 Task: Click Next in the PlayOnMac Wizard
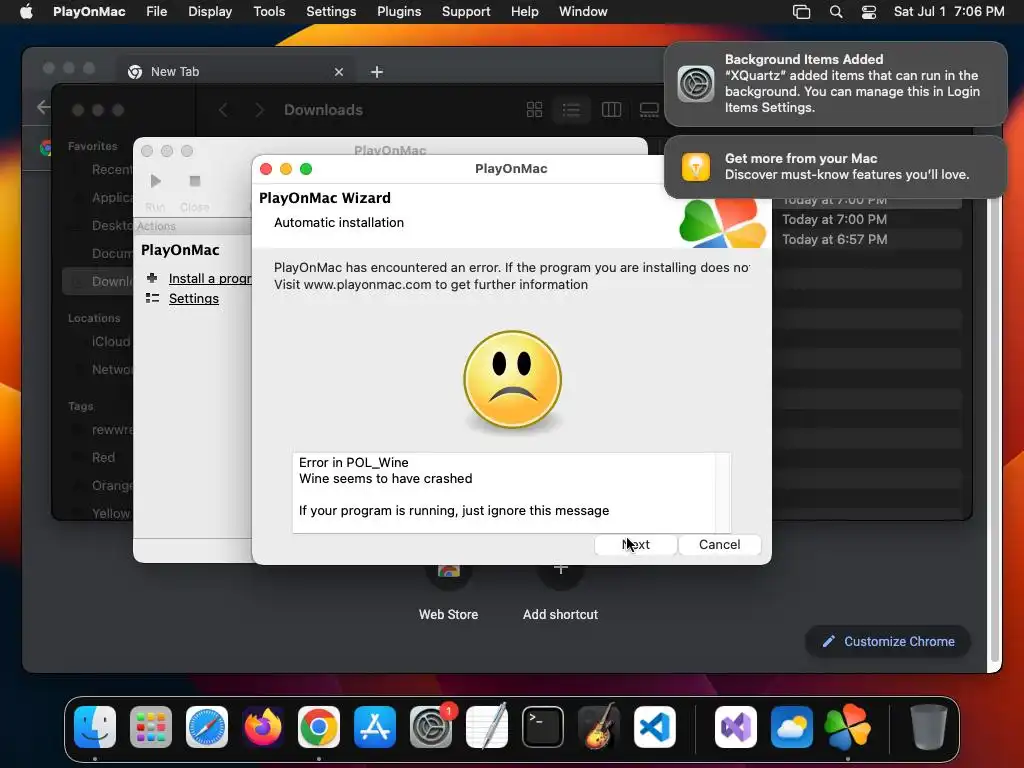click(635, 545)
